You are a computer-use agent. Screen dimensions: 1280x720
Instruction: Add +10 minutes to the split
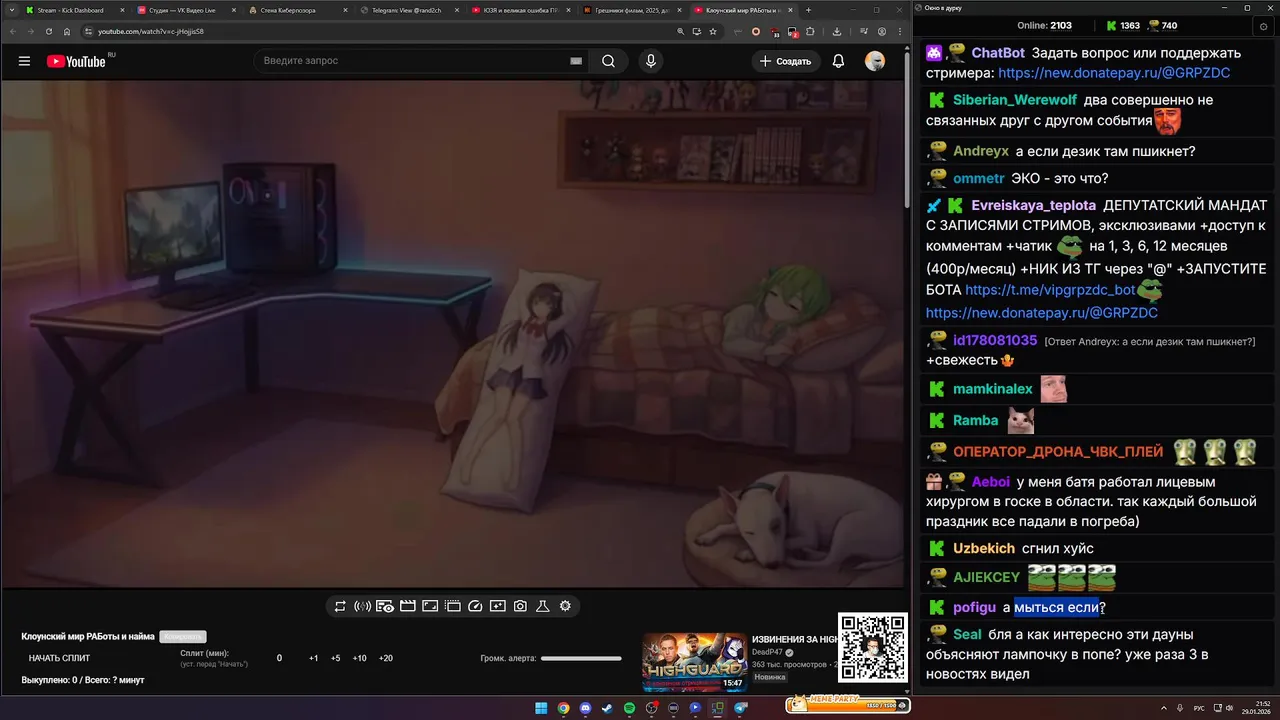pos(360,658)
